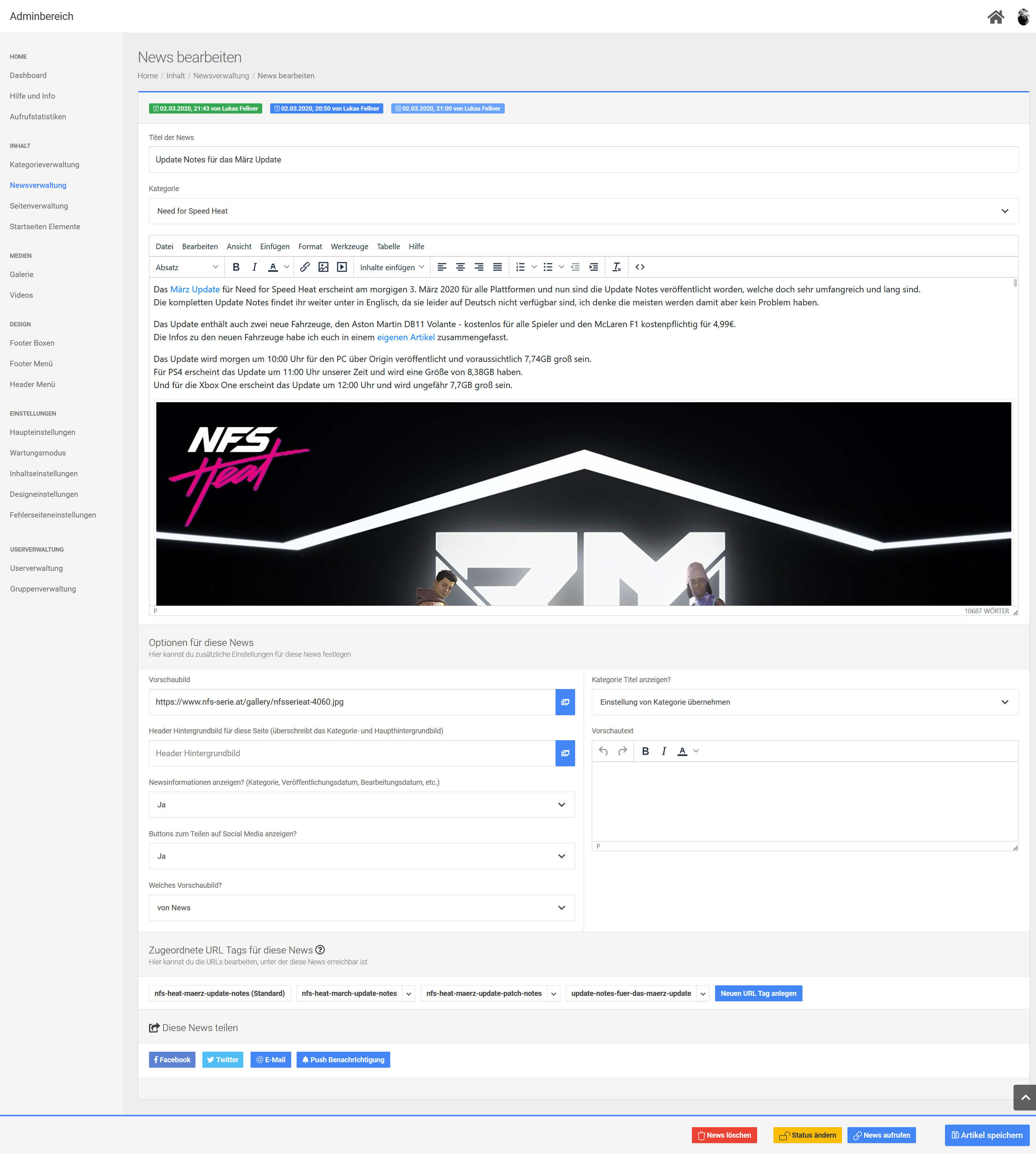Open the Tabelle menu
This screenshot has width=1036, height=1154.
click(x=388, y=247)
